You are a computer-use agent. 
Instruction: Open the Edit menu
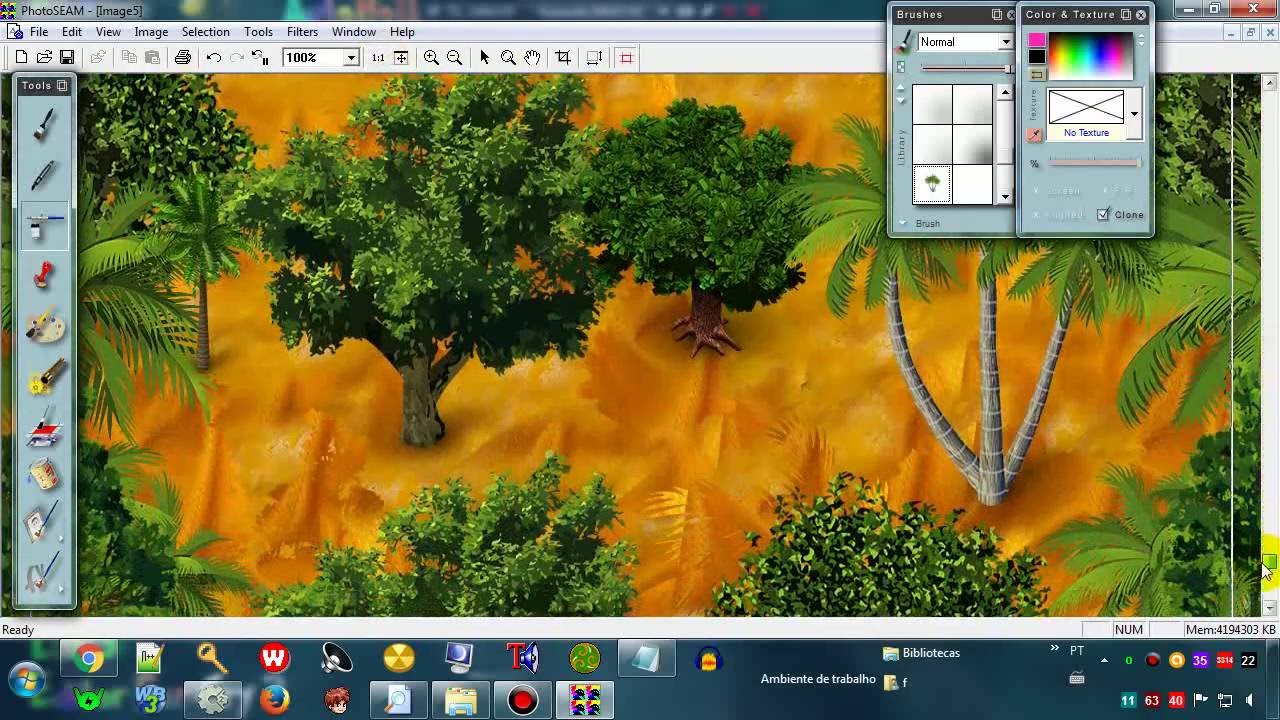point(72,32)
